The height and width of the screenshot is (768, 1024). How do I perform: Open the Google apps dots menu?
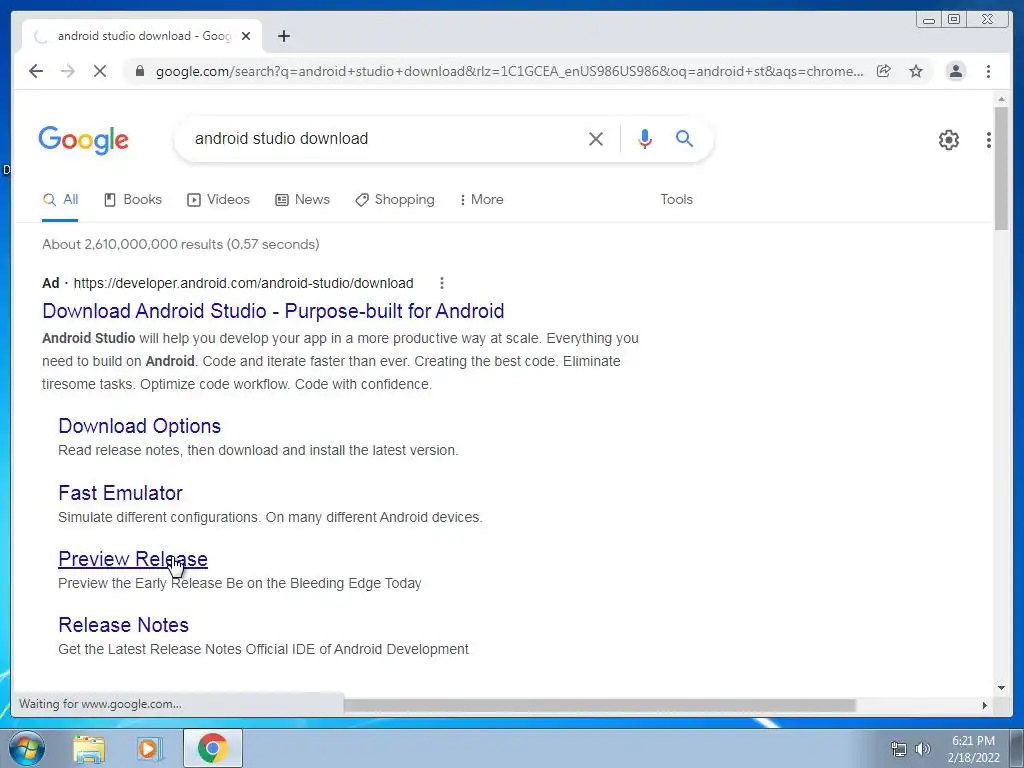click(x=989, y=140)
